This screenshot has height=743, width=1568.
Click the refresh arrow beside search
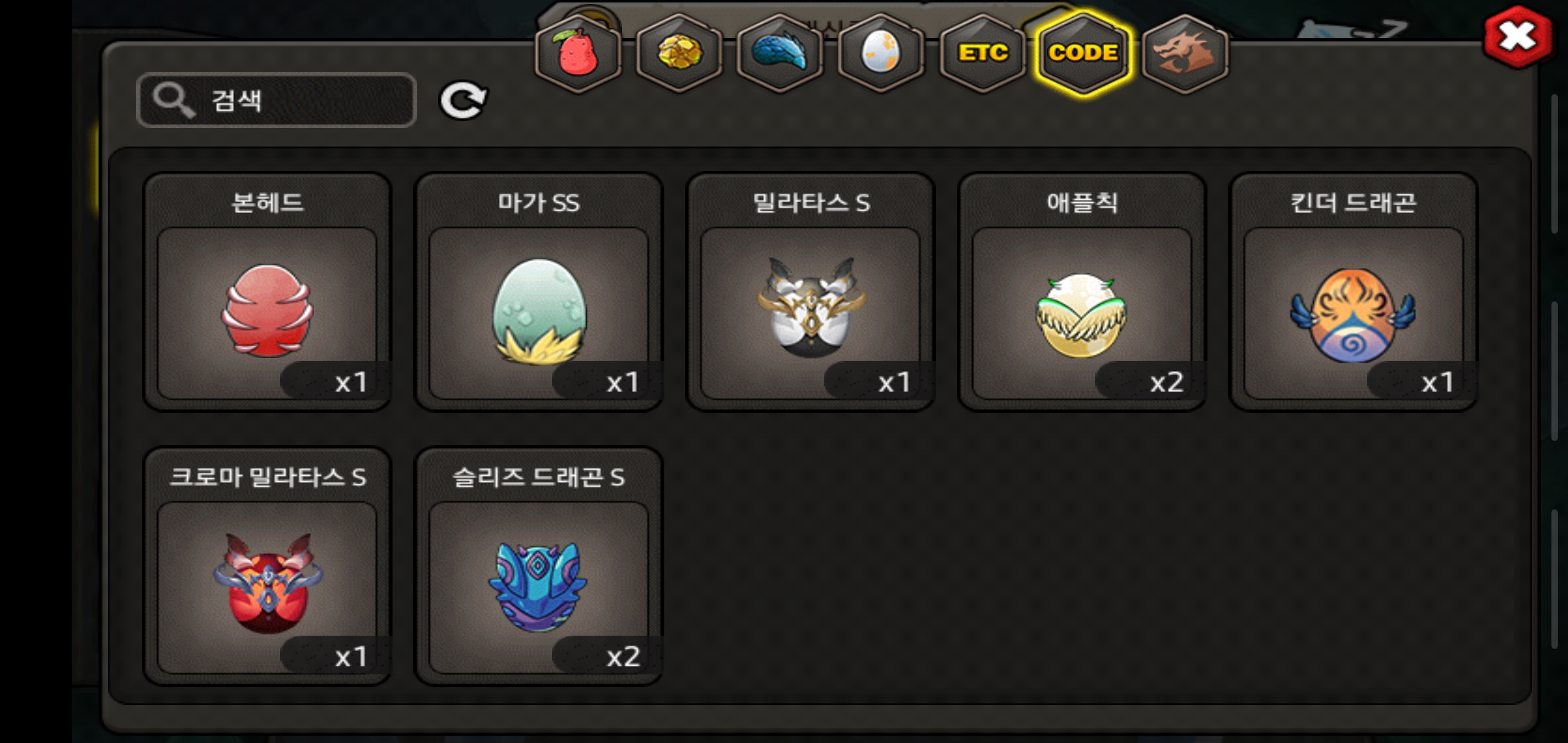pyautogui.click(x=463, y=101)
